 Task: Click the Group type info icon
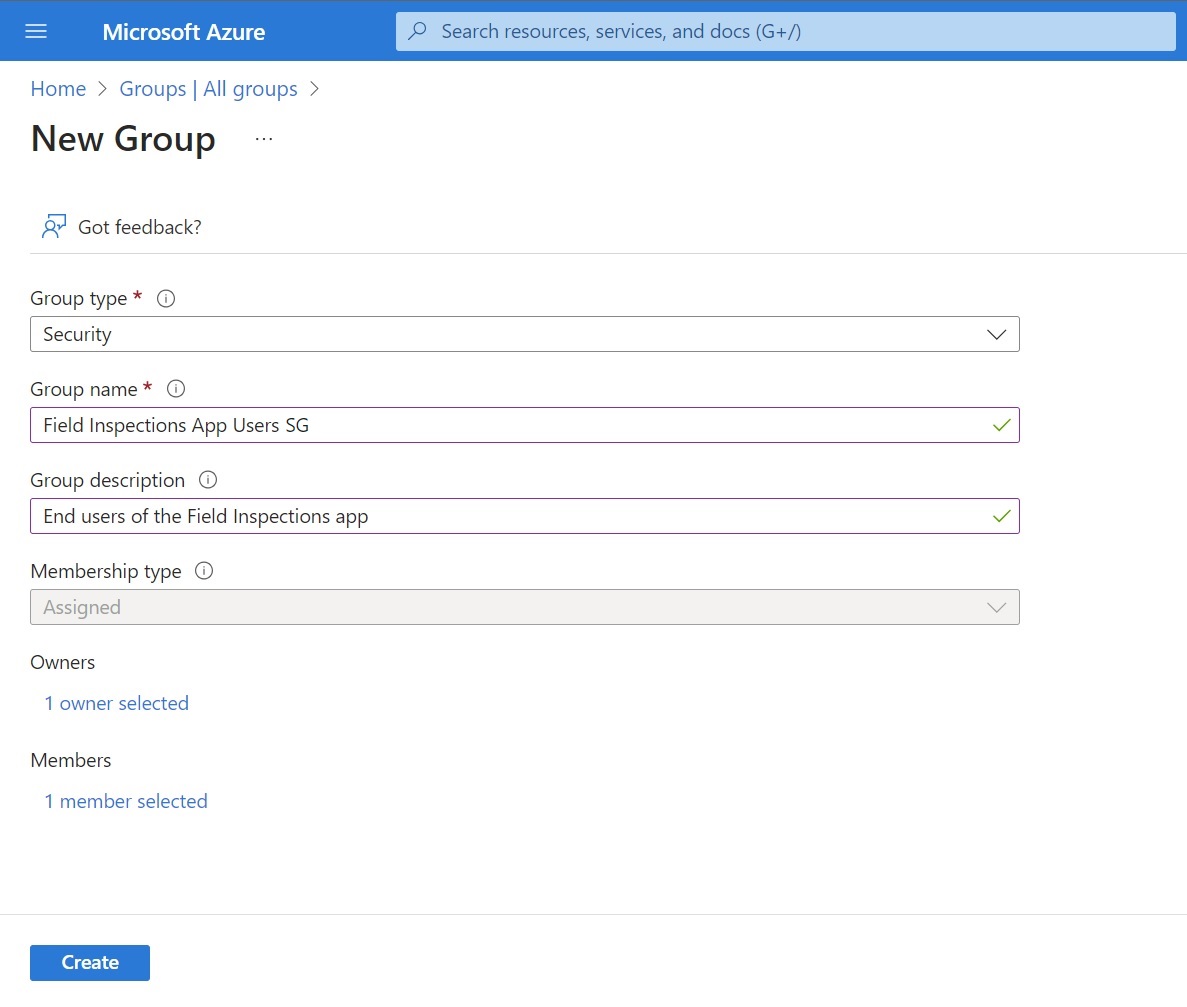click(165, 297)
